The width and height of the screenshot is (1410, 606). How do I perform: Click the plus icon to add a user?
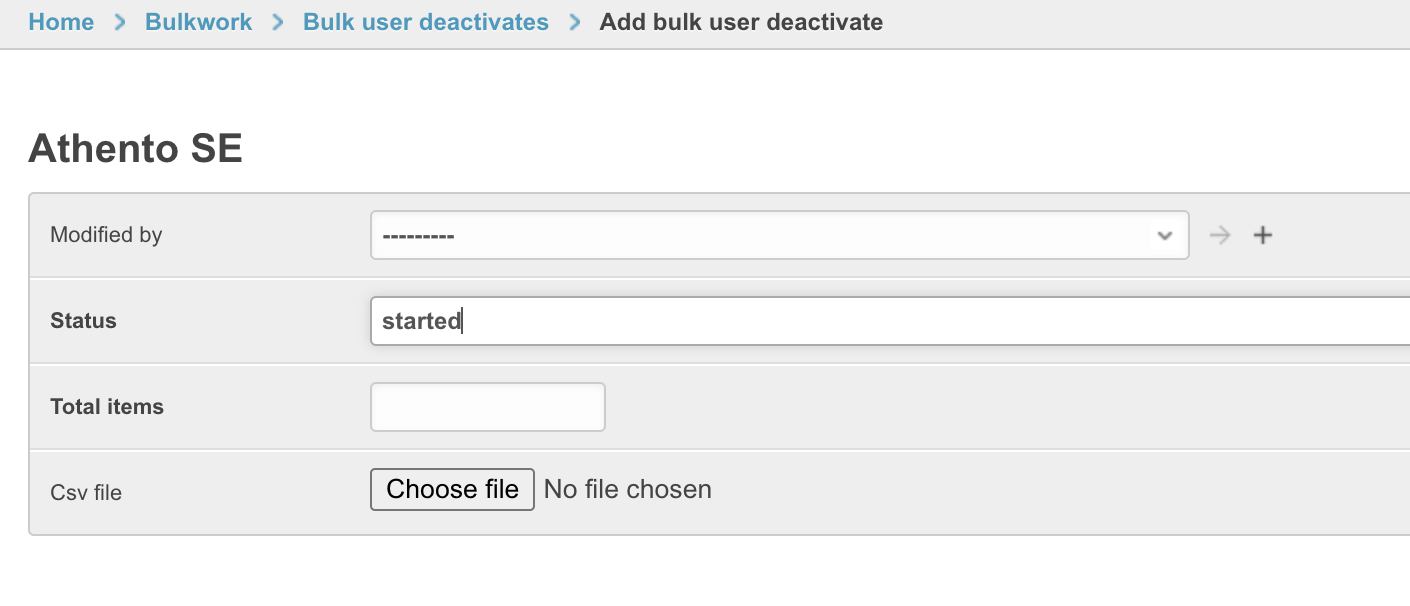click(x=1263, y=235)
